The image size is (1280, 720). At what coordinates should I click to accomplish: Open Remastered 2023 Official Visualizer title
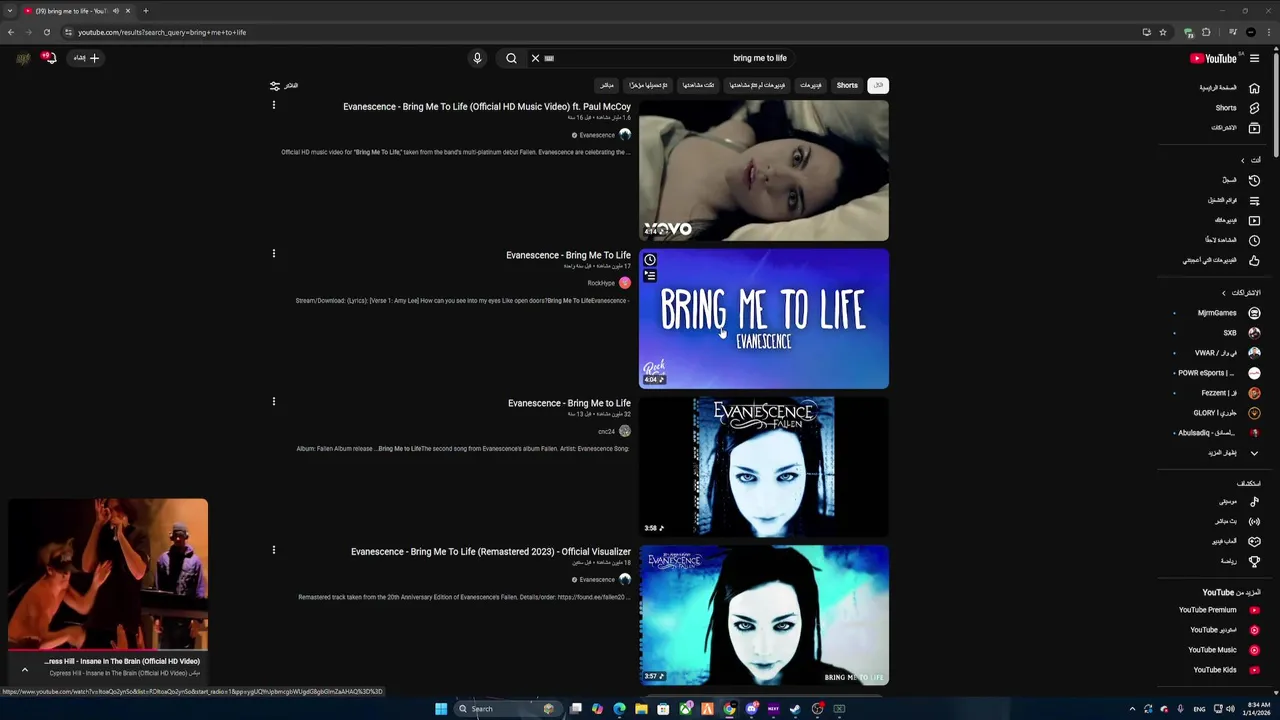click(x=491, y=551)
